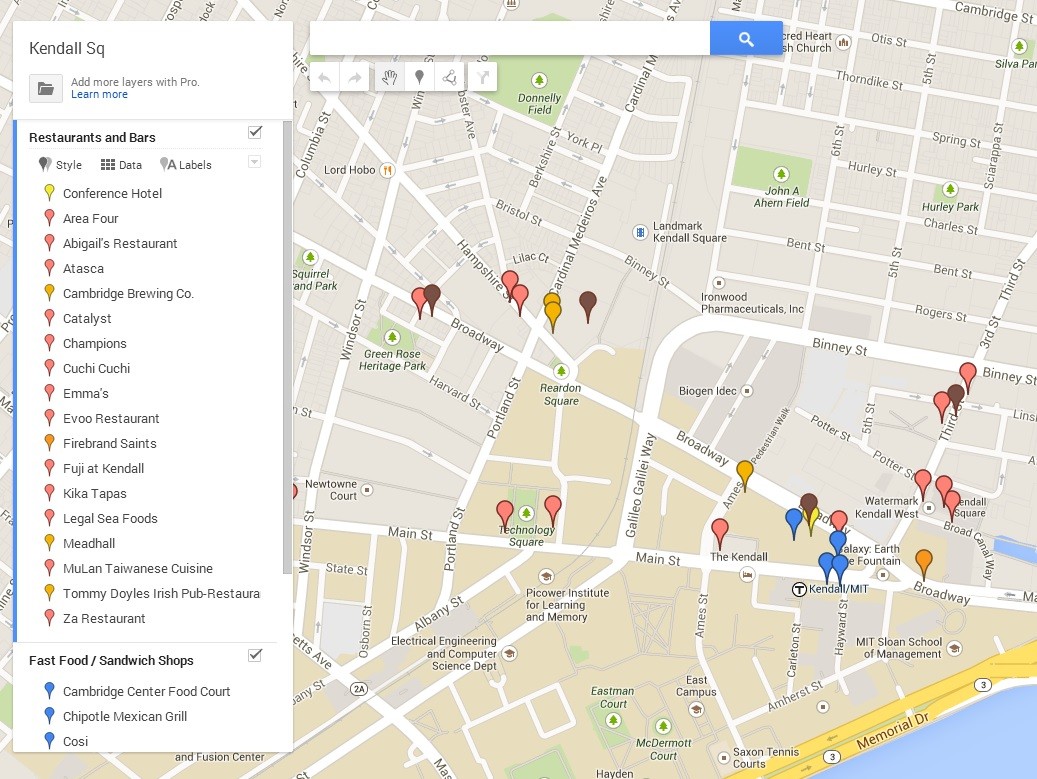The width and height of the screenshot is (1037, 779).
Task: Toggle Restaurants and Bars layer checkbox
Action: click(255, 132)
